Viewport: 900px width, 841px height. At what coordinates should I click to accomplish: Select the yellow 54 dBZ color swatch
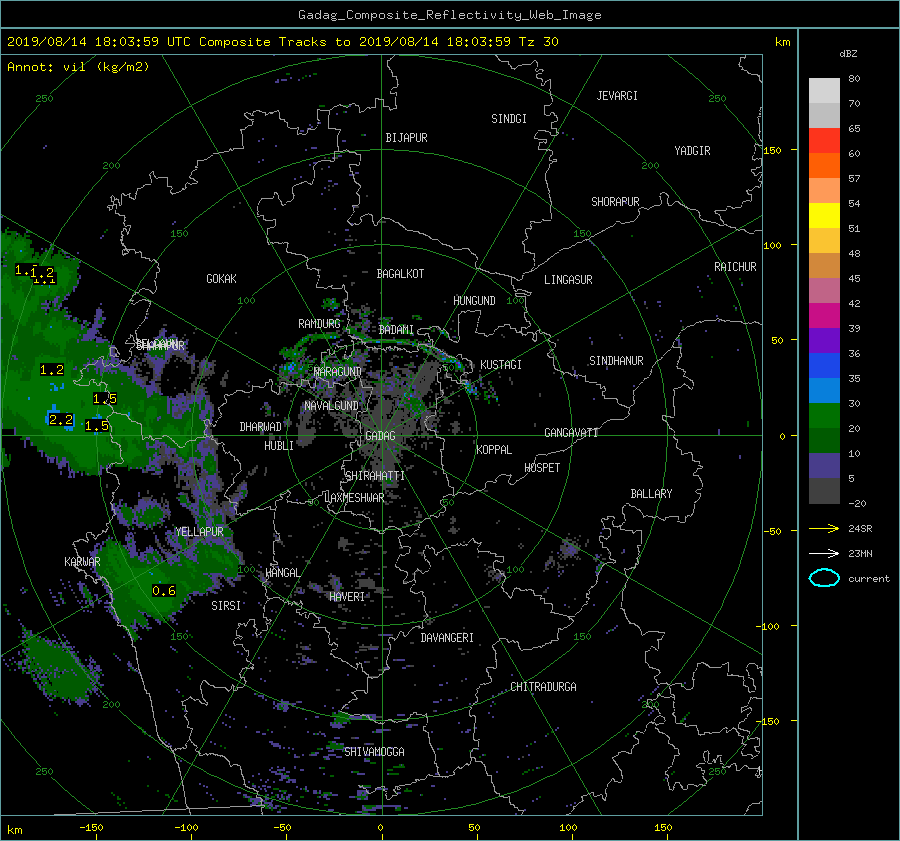click(824, 215)
